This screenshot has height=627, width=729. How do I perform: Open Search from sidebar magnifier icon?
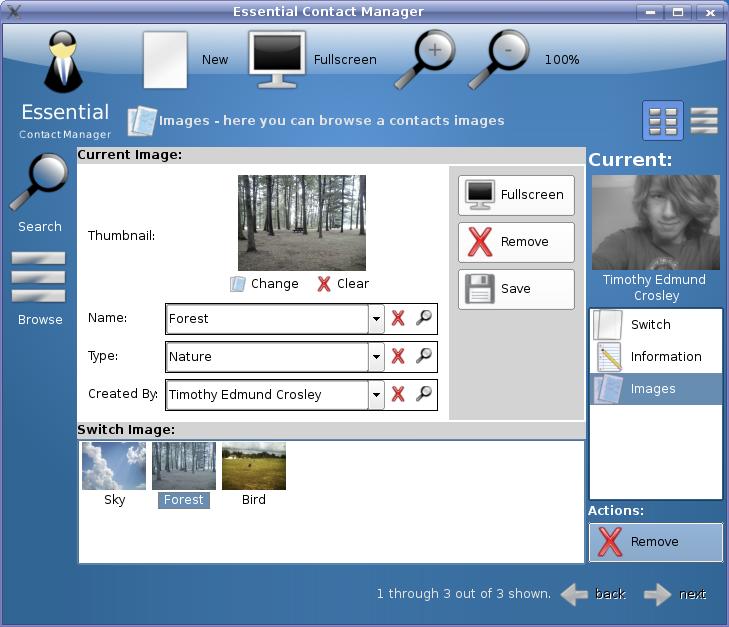(40, 182)
